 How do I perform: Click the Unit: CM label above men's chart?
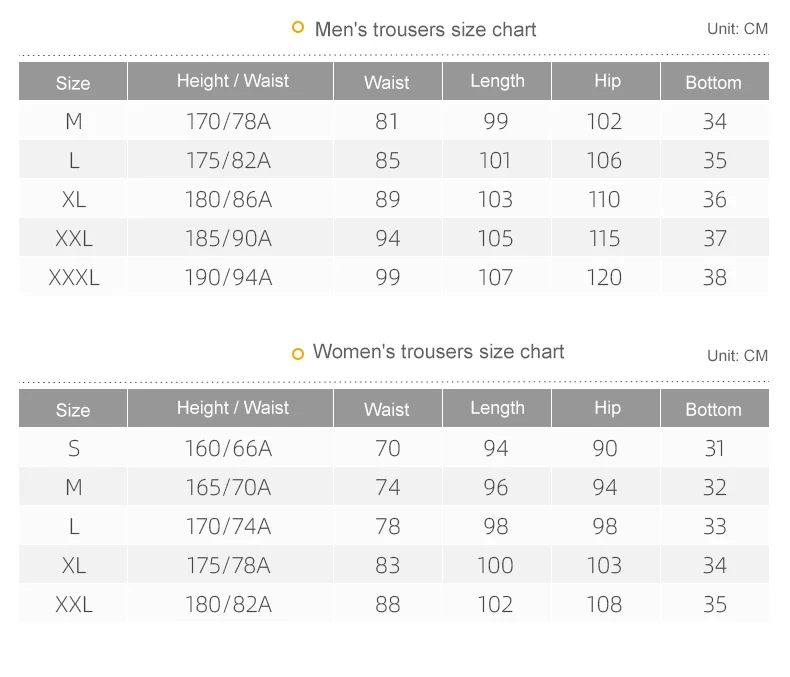coord(737,29)
